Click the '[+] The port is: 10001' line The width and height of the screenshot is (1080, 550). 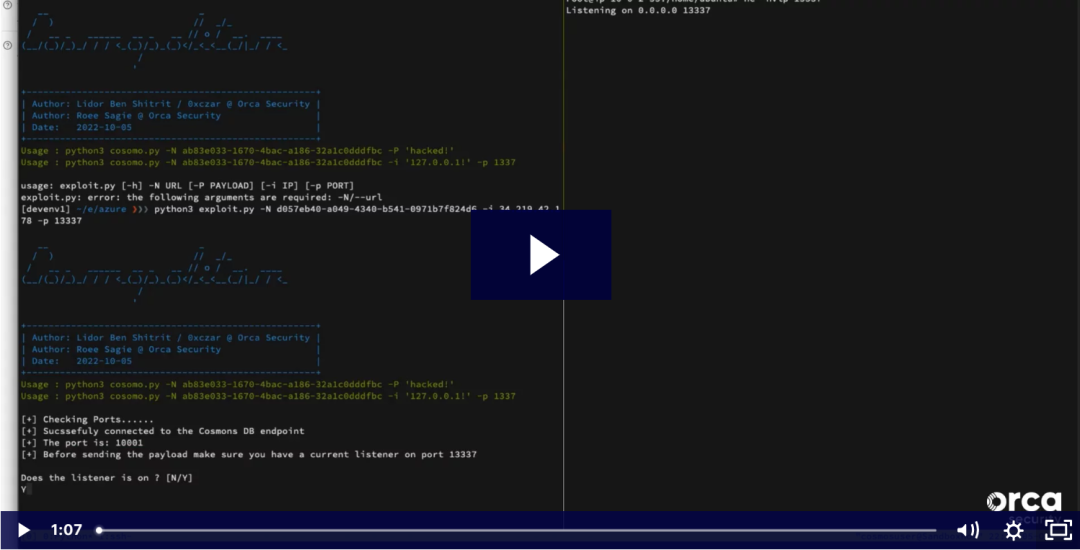[x=82, y=443]
